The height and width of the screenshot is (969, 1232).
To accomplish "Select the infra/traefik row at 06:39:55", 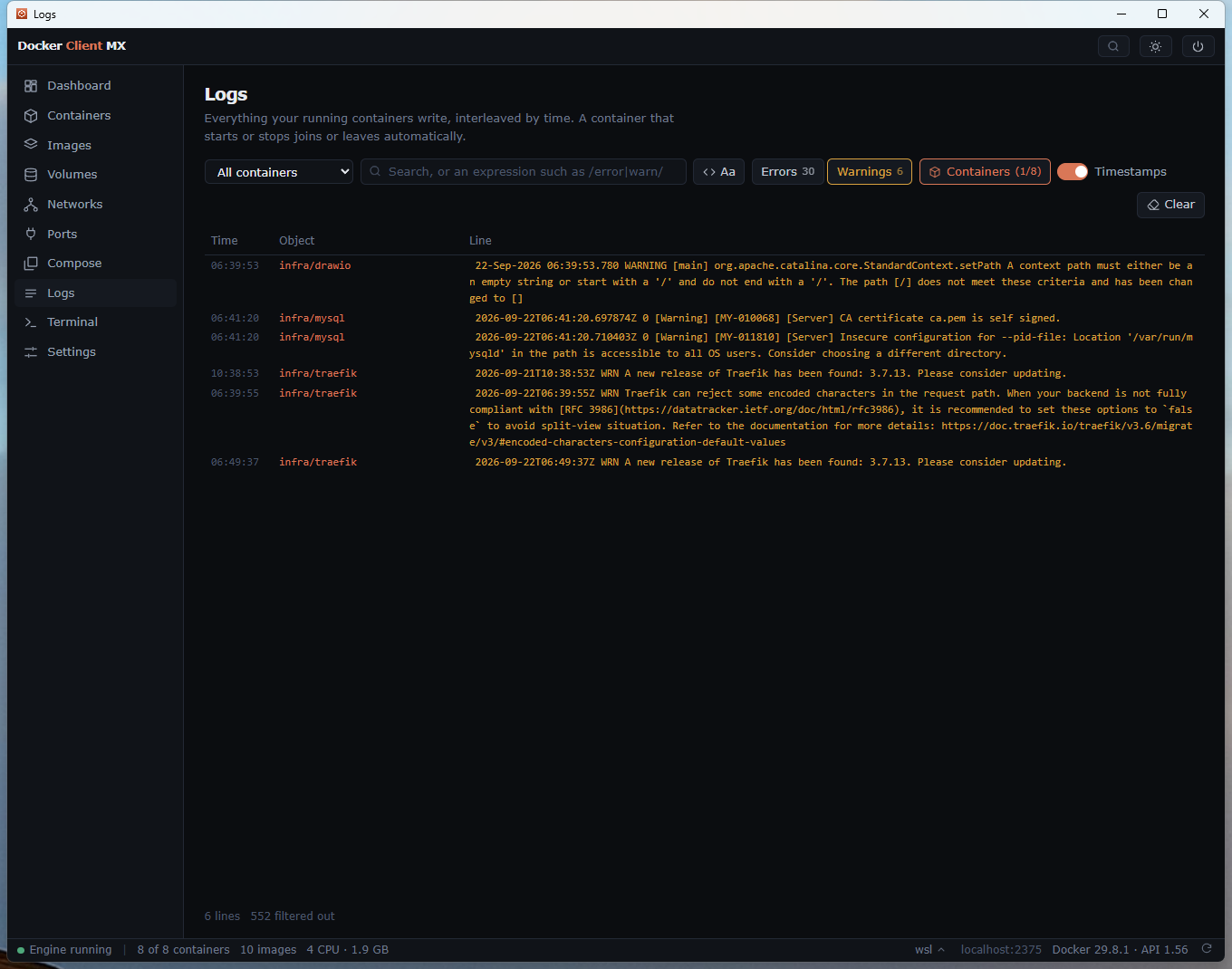I will click(705, 417).
